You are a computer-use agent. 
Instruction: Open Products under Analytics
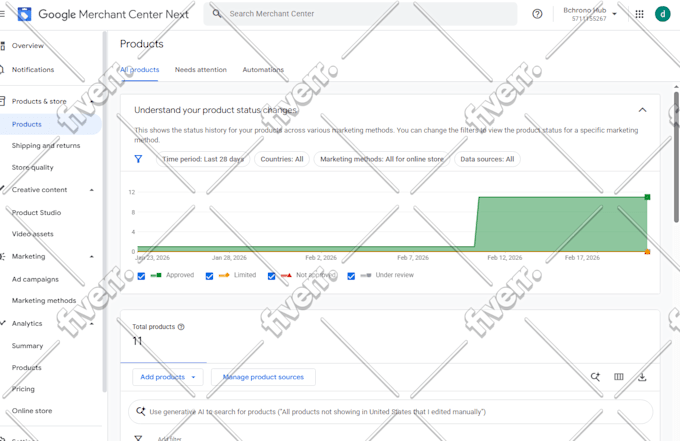(26, 367)
